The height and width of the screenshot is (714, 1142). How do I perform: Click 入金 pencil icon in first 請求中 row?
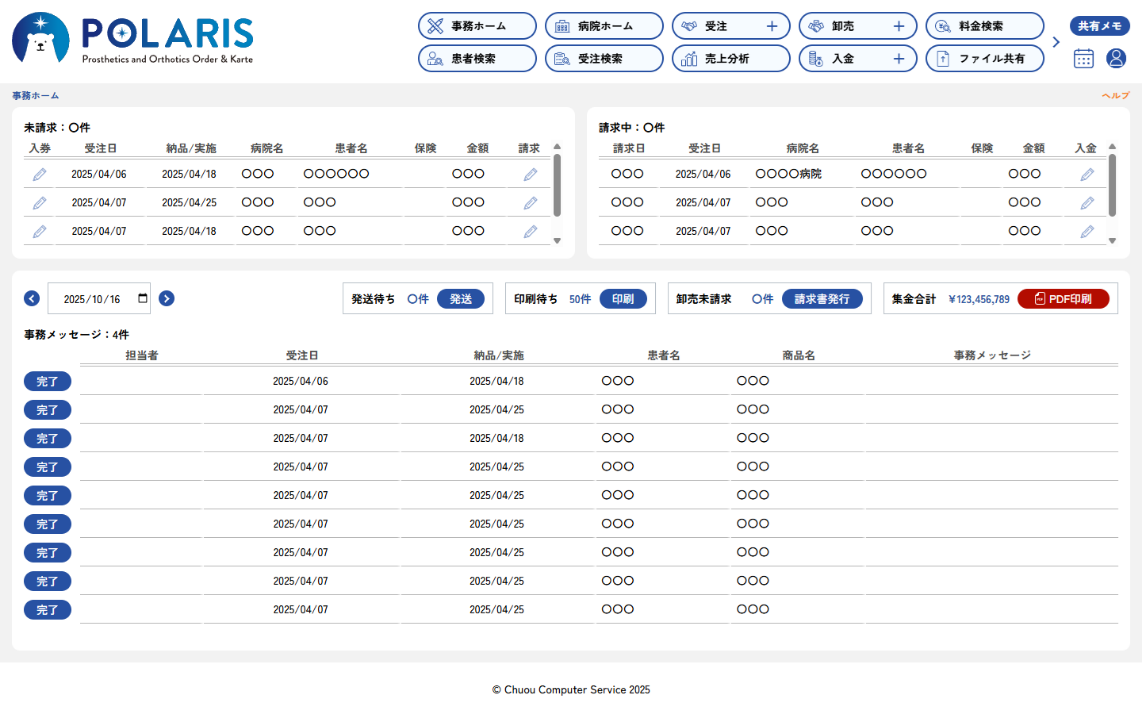(x=1087, y=174)
